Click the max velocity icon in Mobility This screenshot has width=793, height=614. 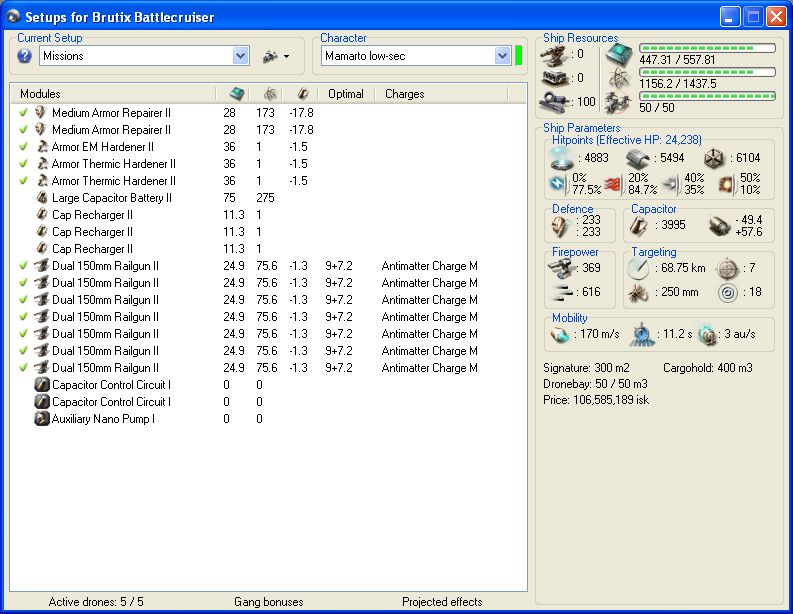tap(560, 334)
